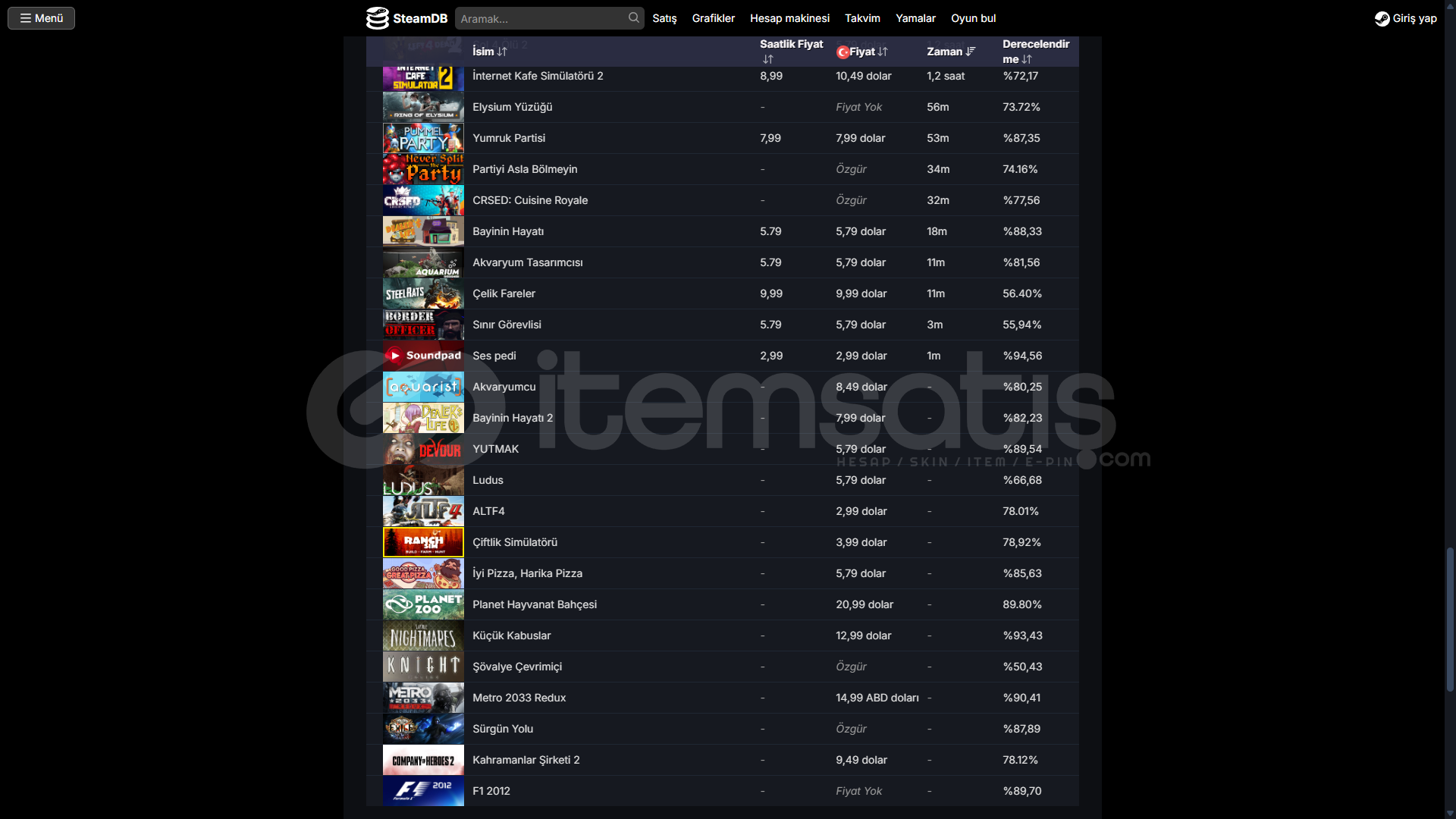Open the Metro 2033 Redux thumbnail

pos(423,698)
